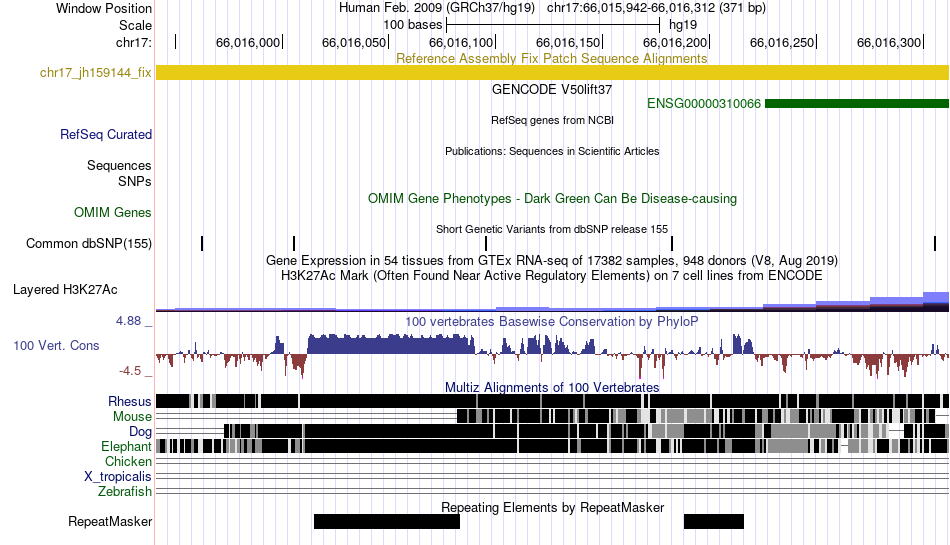The image size is (950, 545).
Task: Click the RepeatMasker track label
Action: [110, 521]
